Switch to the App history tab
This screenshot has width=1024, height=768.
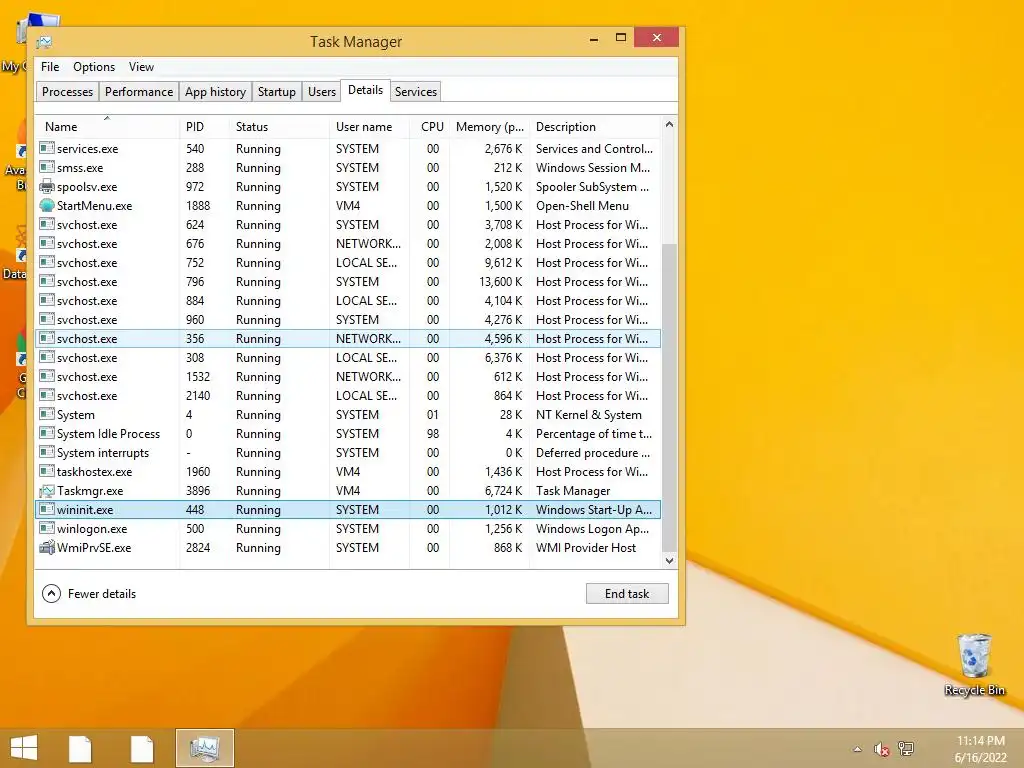coord(215,92)
